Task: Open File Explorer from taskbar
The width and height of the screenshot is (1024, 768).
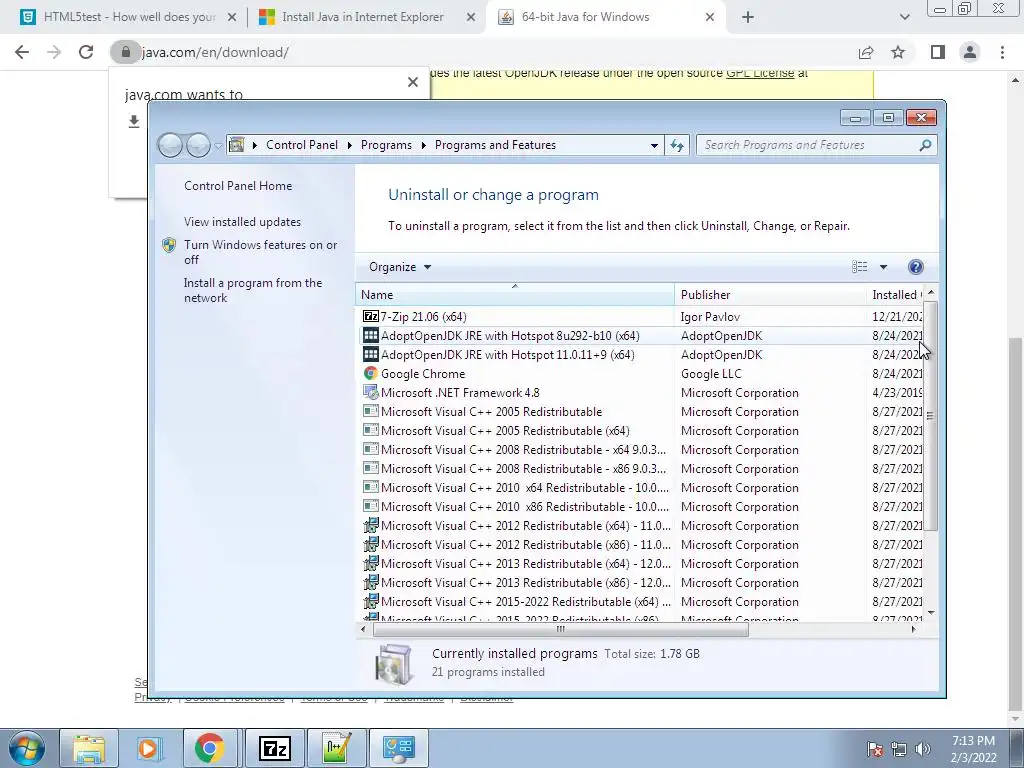Action: pyautogui.click(x=89, y=748)
